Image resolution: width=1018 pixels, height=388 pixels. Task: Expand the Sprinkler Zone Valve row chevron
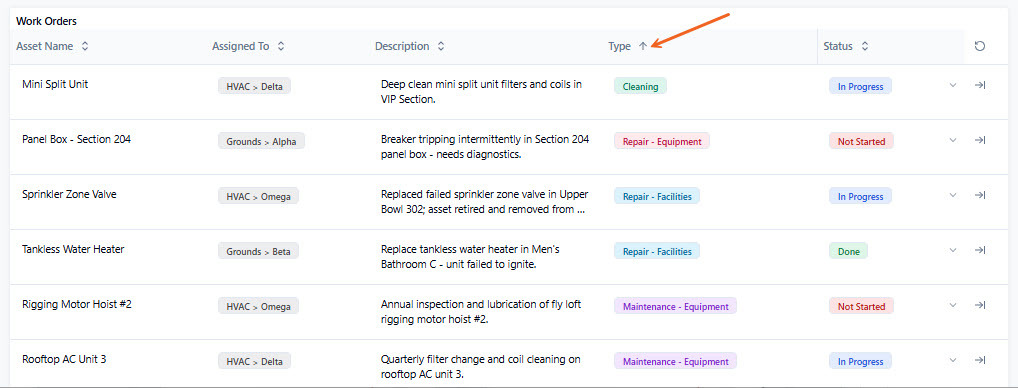(953, 195)
